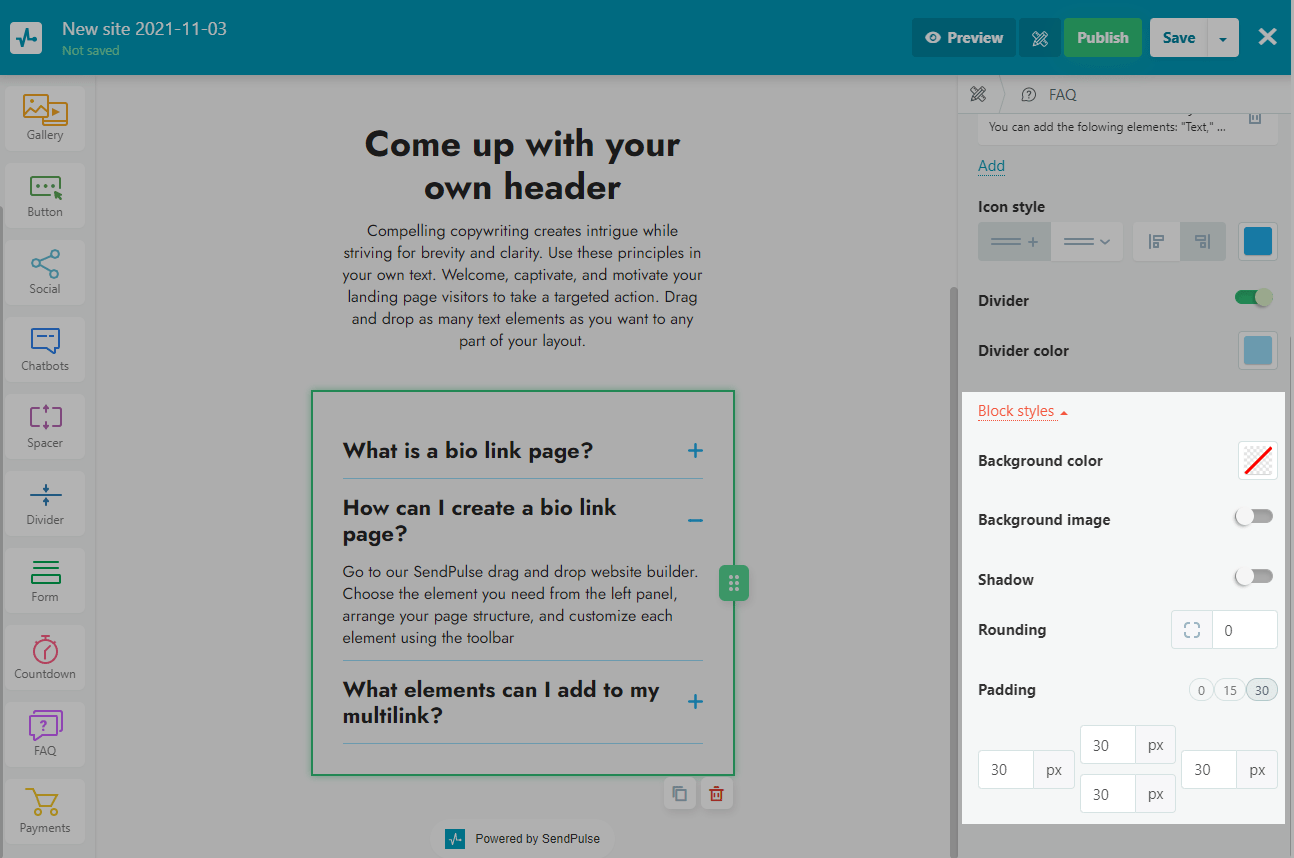Choose the Countdown timer element

pyautogui.click(x=45, y=656)
